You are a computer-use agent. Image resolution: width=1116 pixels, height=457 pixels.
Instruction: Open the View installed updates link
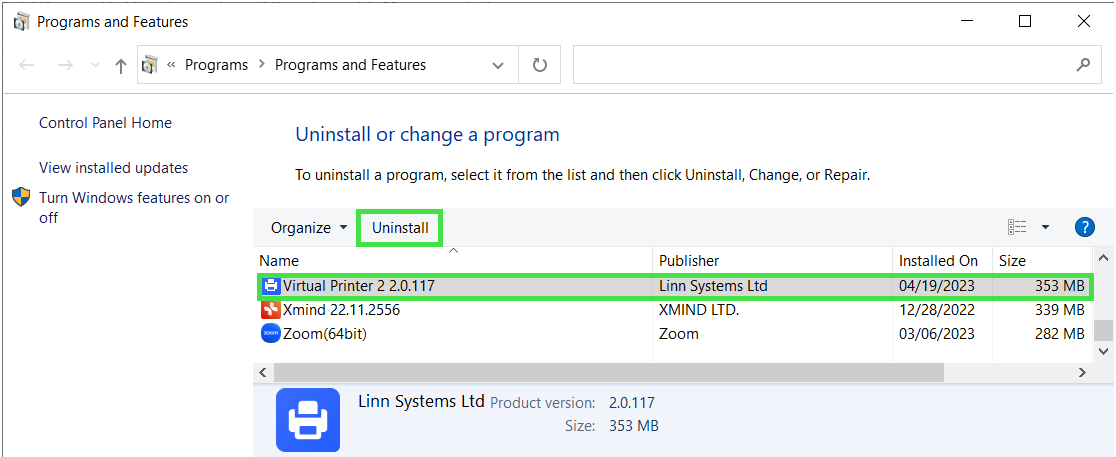113,168
